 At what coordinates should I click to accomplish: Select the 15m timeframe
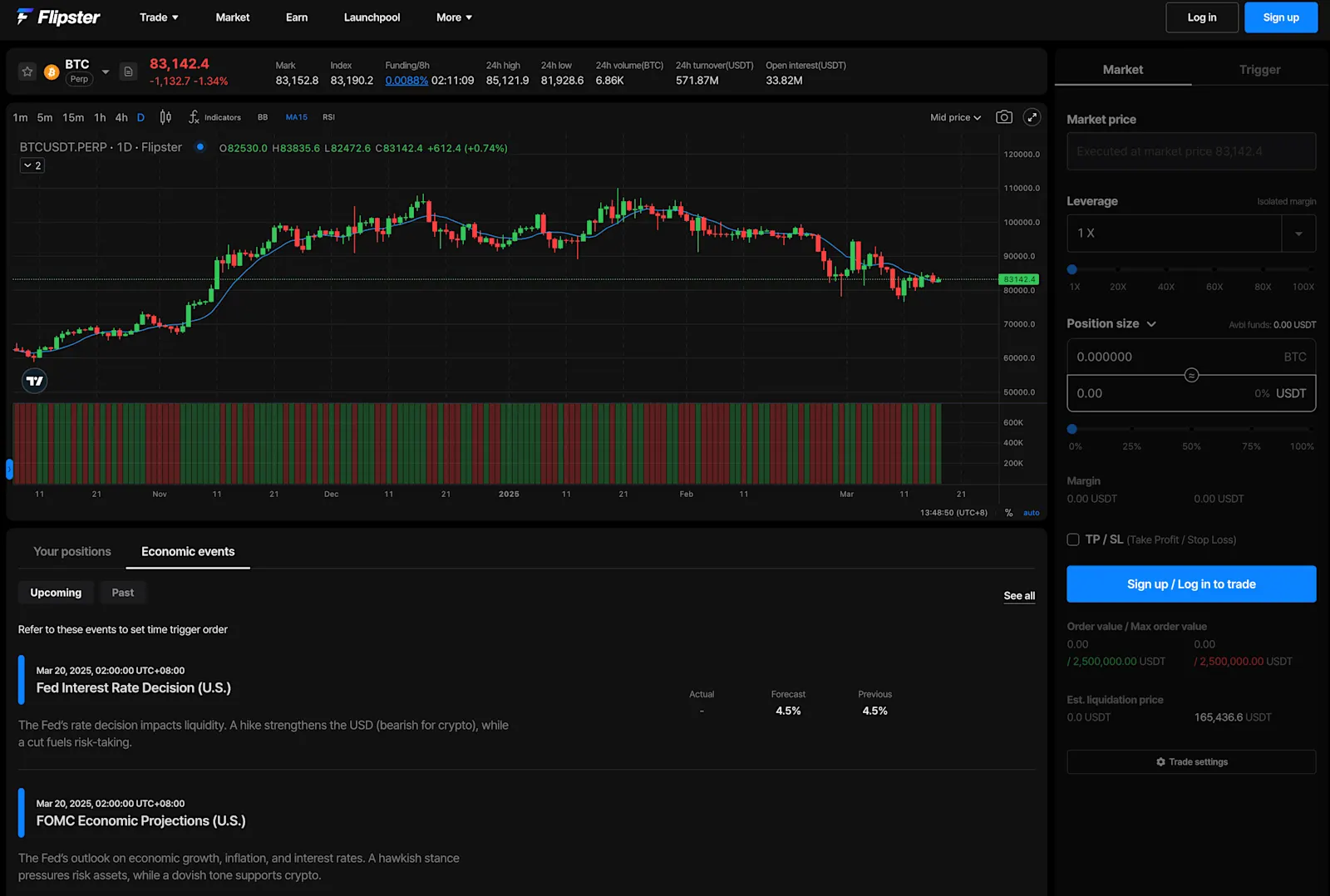click(x=73, y=117)
